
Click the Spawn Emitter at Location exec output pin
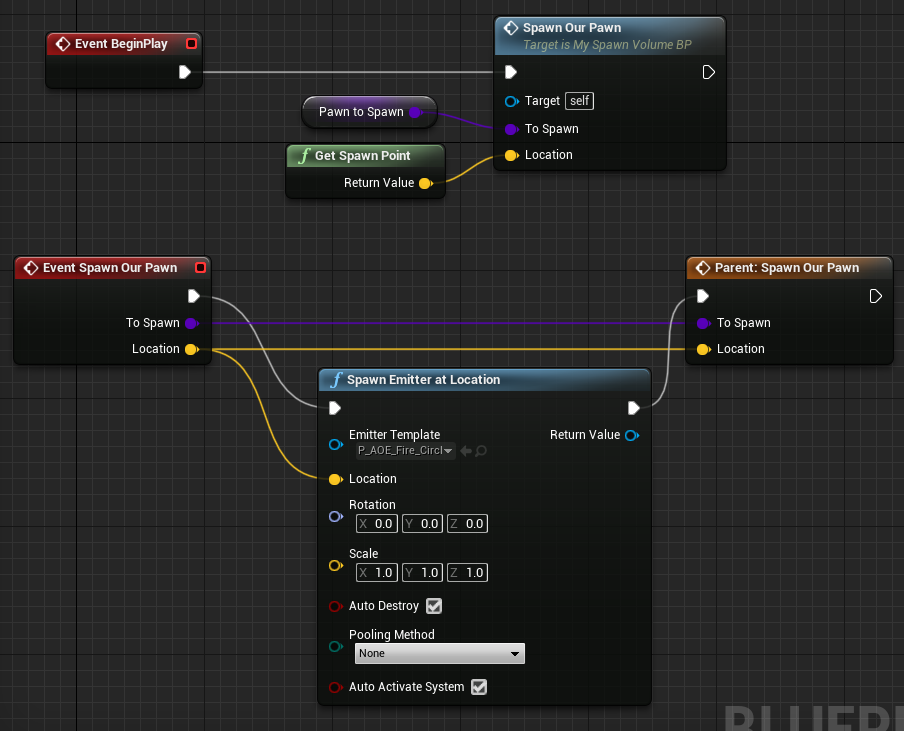[634, 408]
